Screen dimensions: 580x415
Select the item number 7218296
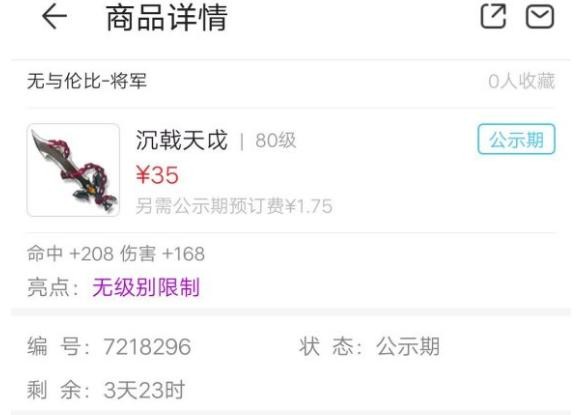click(x=147, y=347)
